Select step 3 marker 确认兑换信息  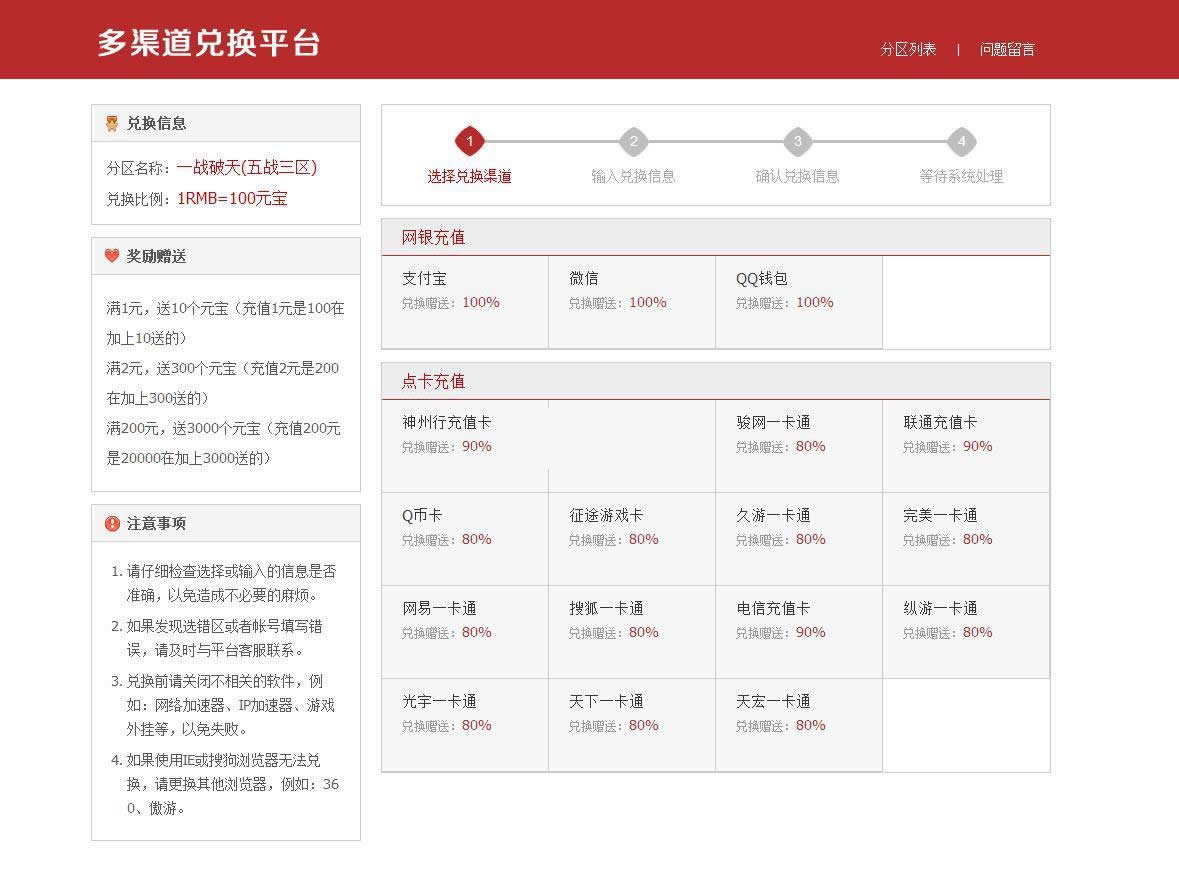pos(798,141)
